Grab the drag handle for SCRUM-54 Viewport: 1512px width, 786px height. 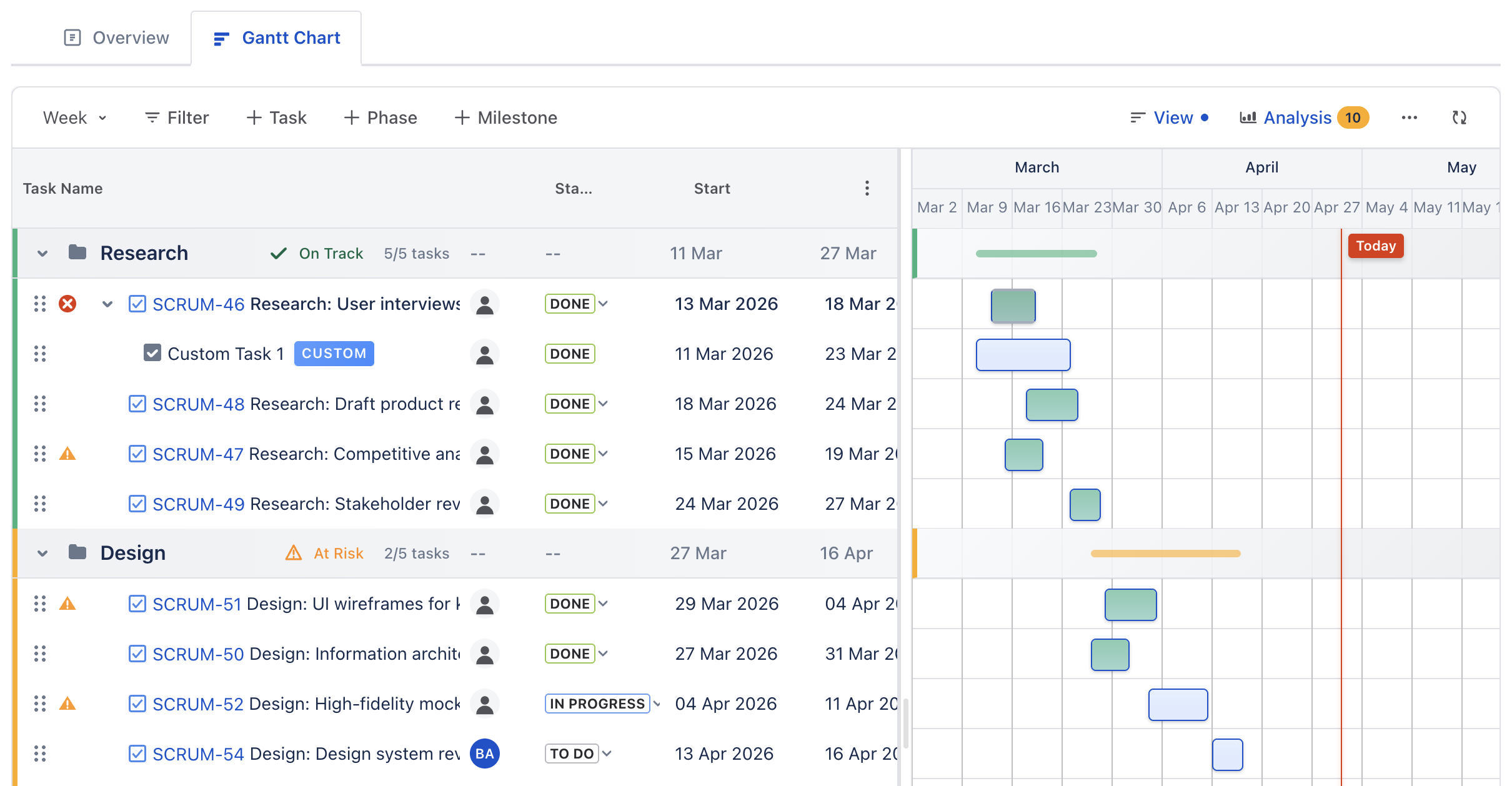(40, 754)
